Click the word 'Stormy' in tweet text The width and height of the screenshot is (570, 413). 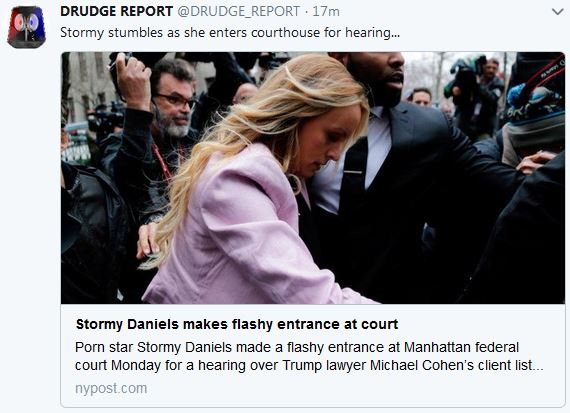tap(82, 32)
